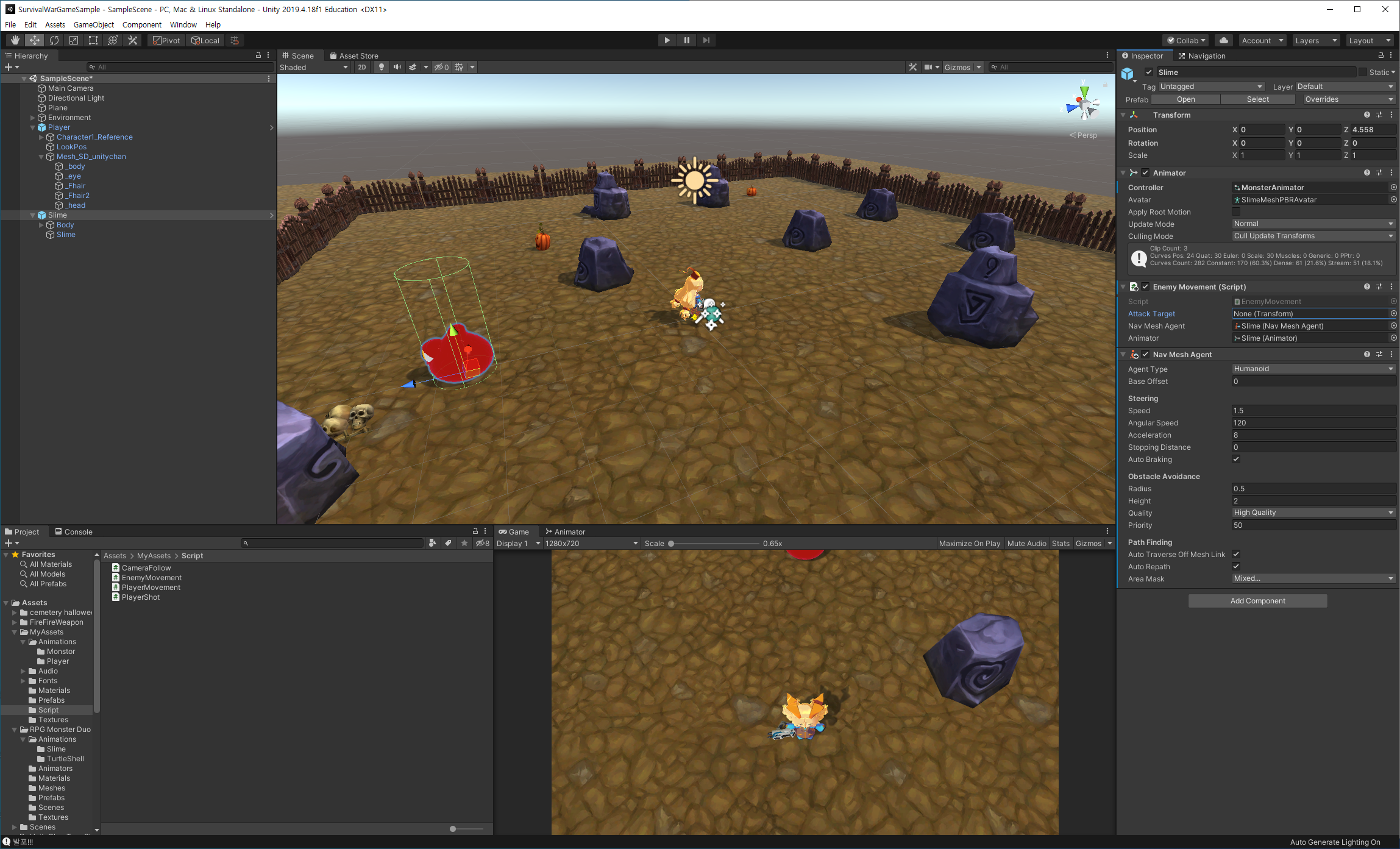Collapse the Player hierarchy item
Image resolution: width=1400 pixels, height=849 pixels.
coord(33,127)
